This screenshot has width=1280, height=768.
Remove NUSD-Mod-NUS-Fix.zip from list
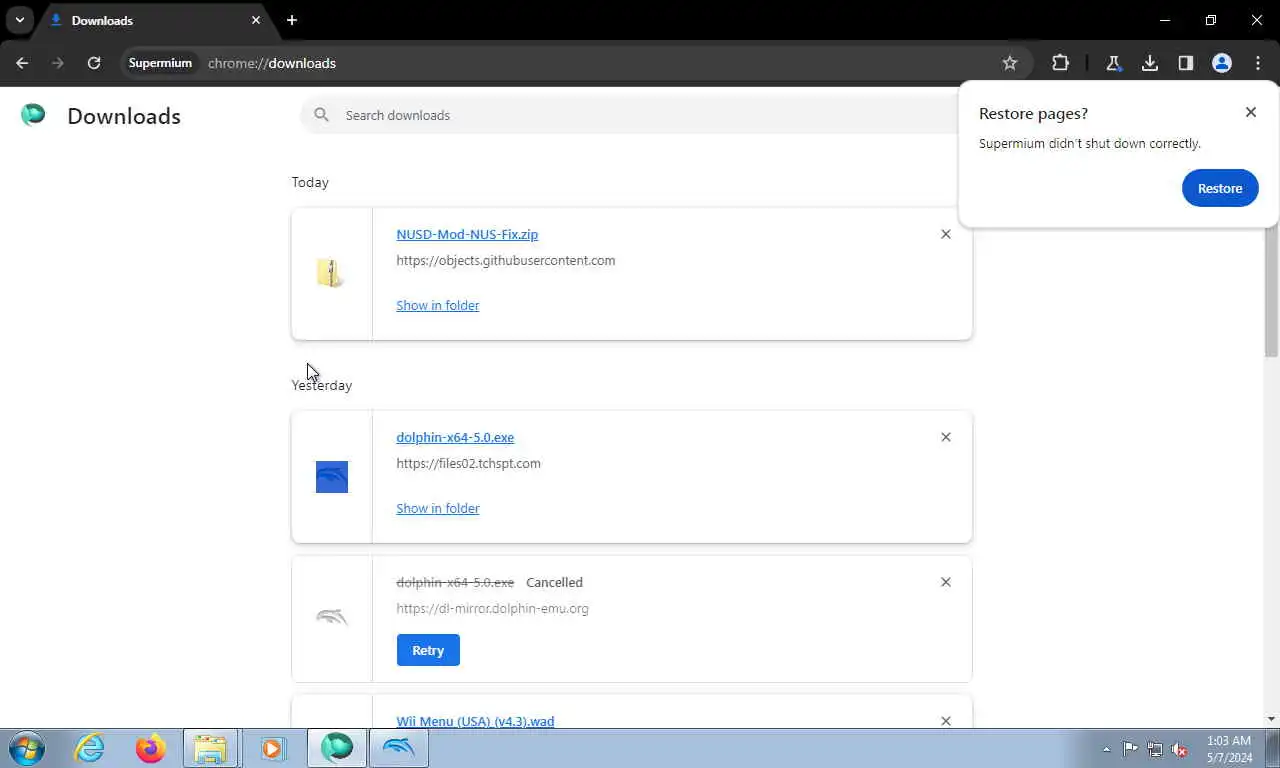click(x=946, y=234)
